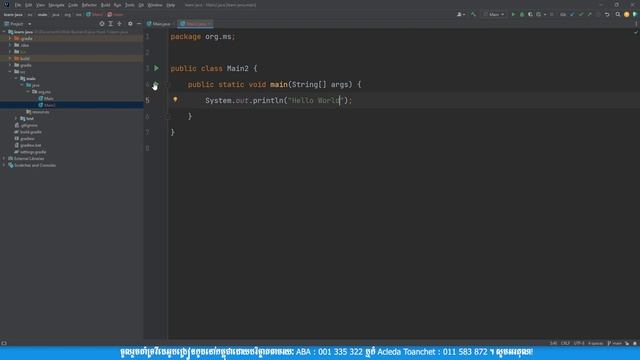Open the Navigate menu
The width and height of the screenshot is (640, 360).
pos(56,5)
